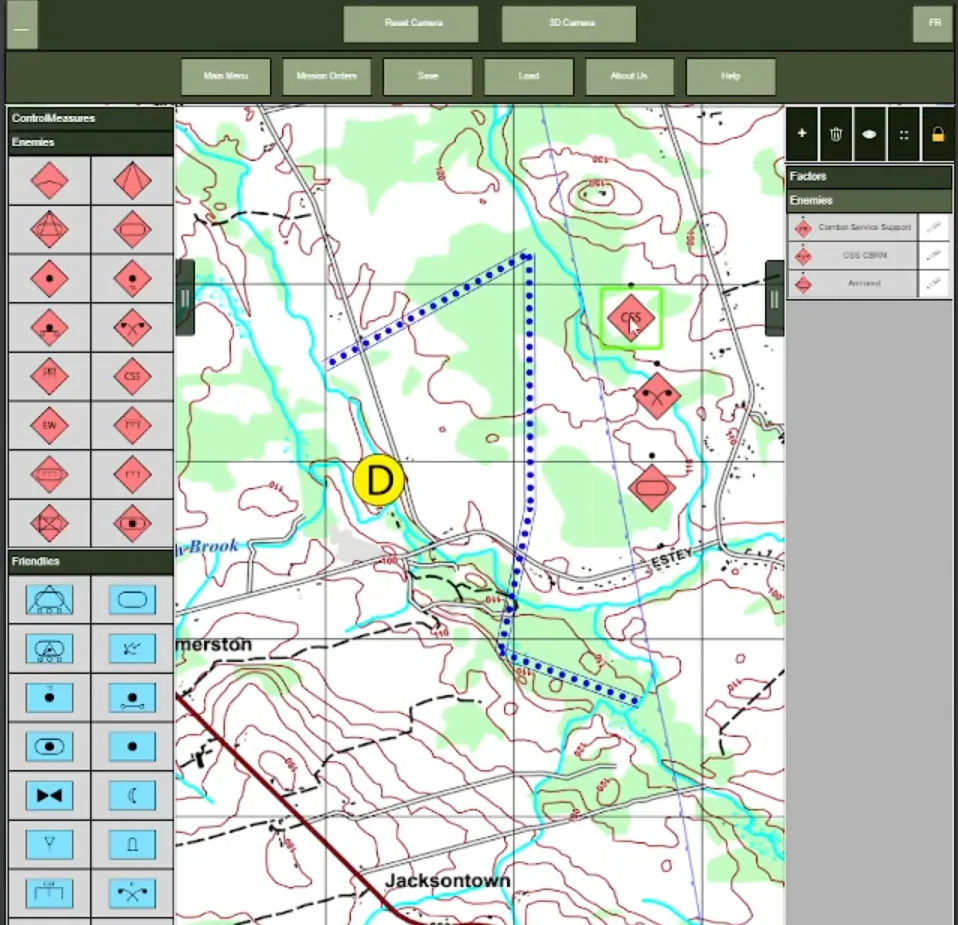Viewport: 958px width, 925px height.
Task: Collapse the left panel with its handle
Action: [185, 298]
